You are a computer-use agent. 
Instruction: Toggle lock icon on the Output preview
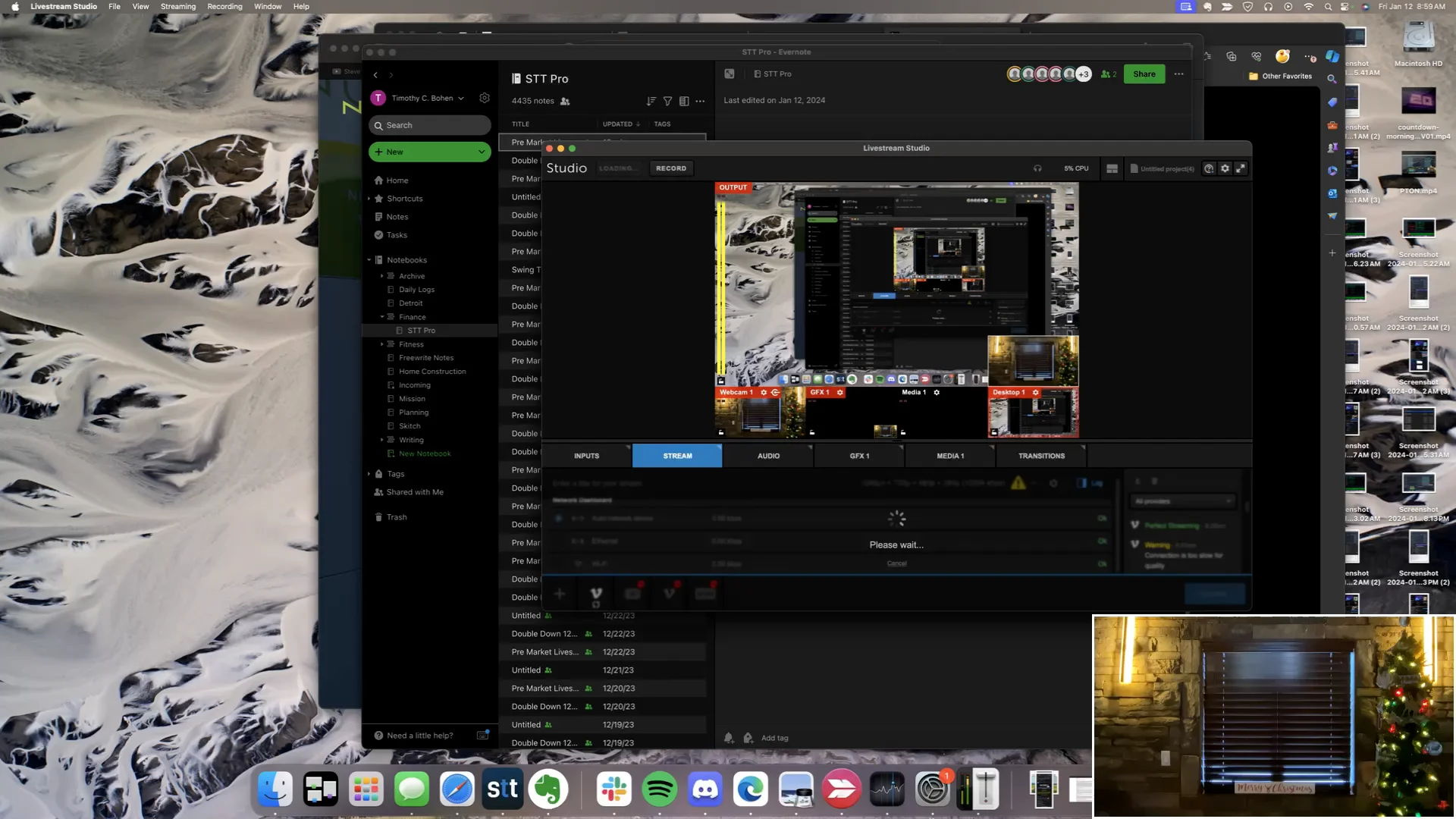click(721, 381)
